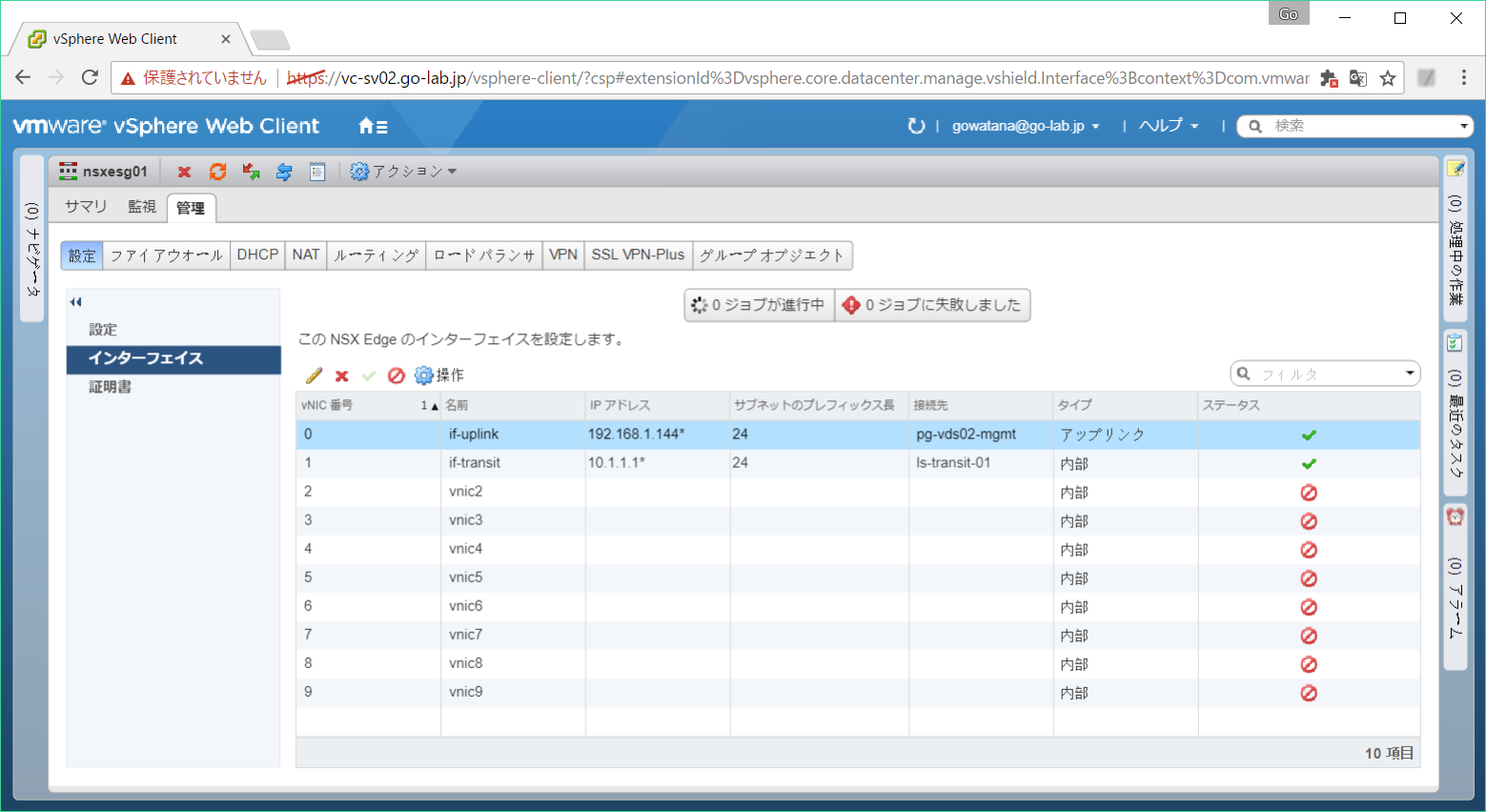The width and height of the screenshot is (1486, 812).
Task: Select the if-transit interface row
Action: click(858, 463)
